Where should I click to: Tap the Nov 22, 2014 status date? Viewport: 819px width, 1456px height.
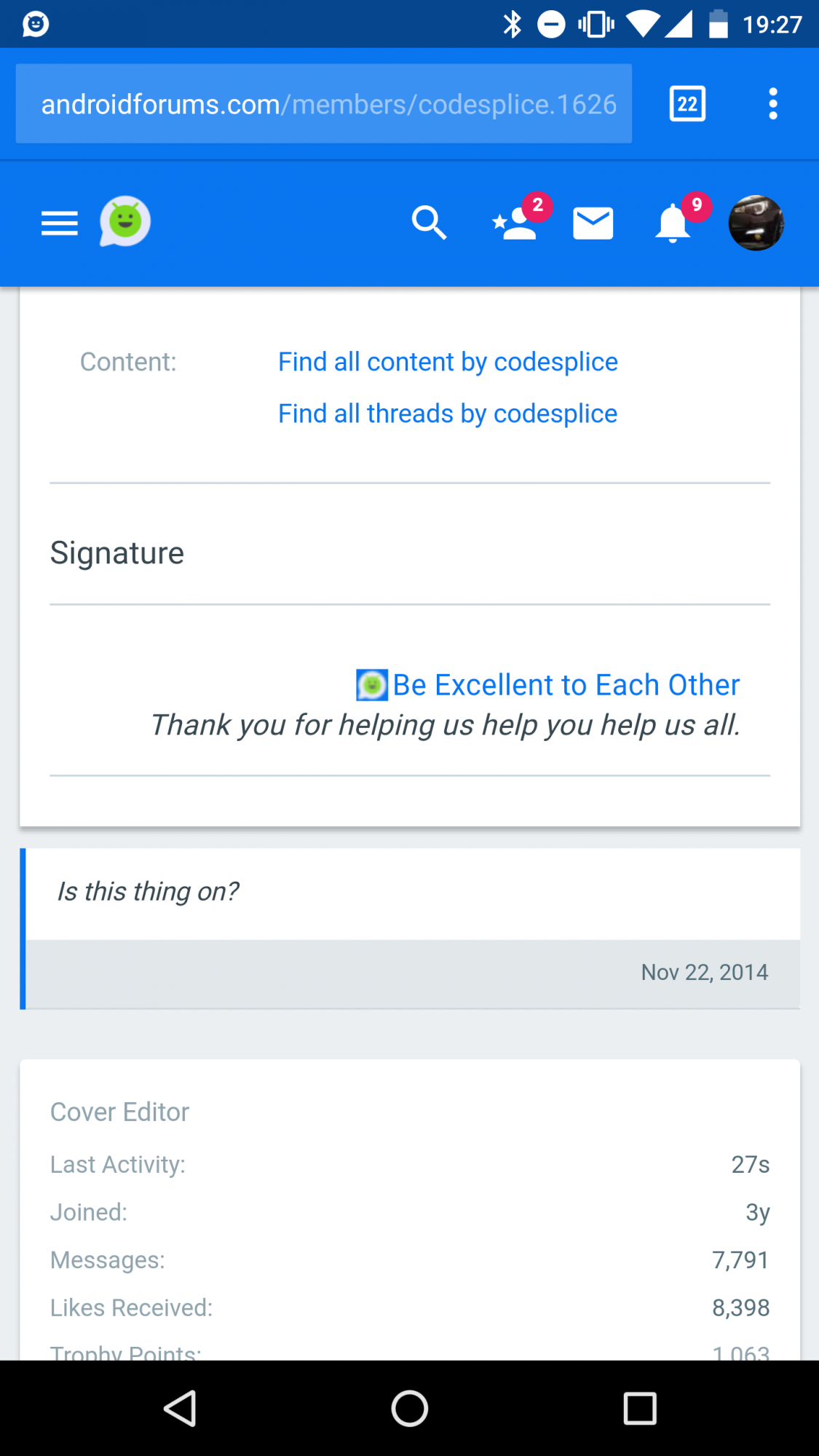[704, 973]
